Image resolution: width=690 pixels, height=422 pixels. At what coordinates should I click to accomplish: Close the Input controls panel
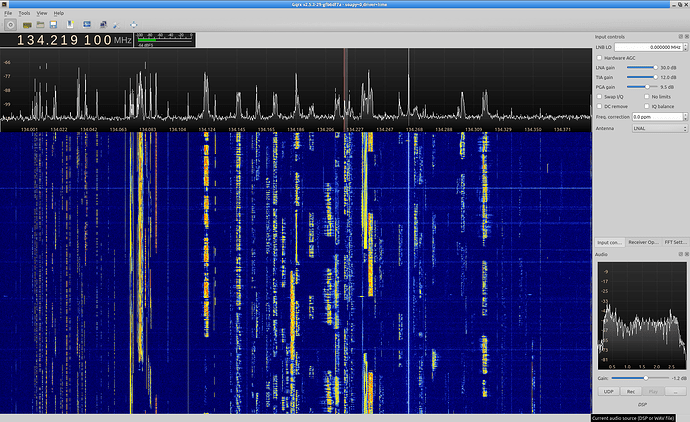686,37
